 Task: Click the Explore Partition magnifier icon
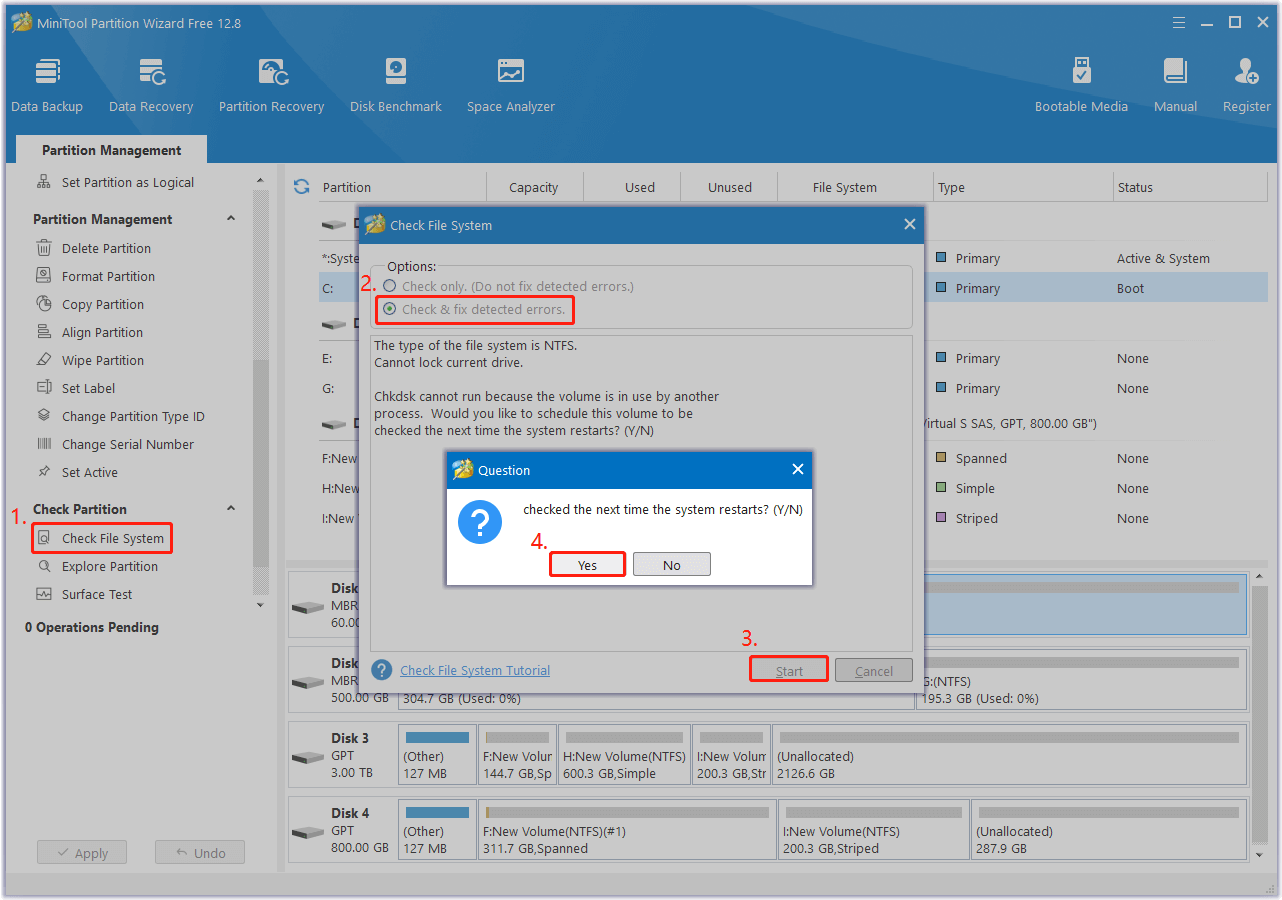[44, 566]
